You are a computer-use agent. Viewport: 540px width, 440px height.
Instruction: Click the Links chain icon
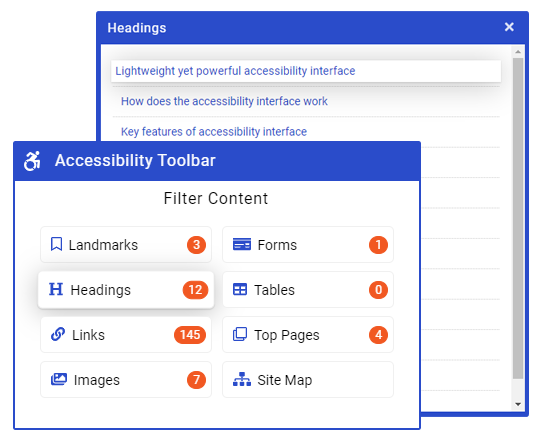pyautogui.click(x=58, y=334)
